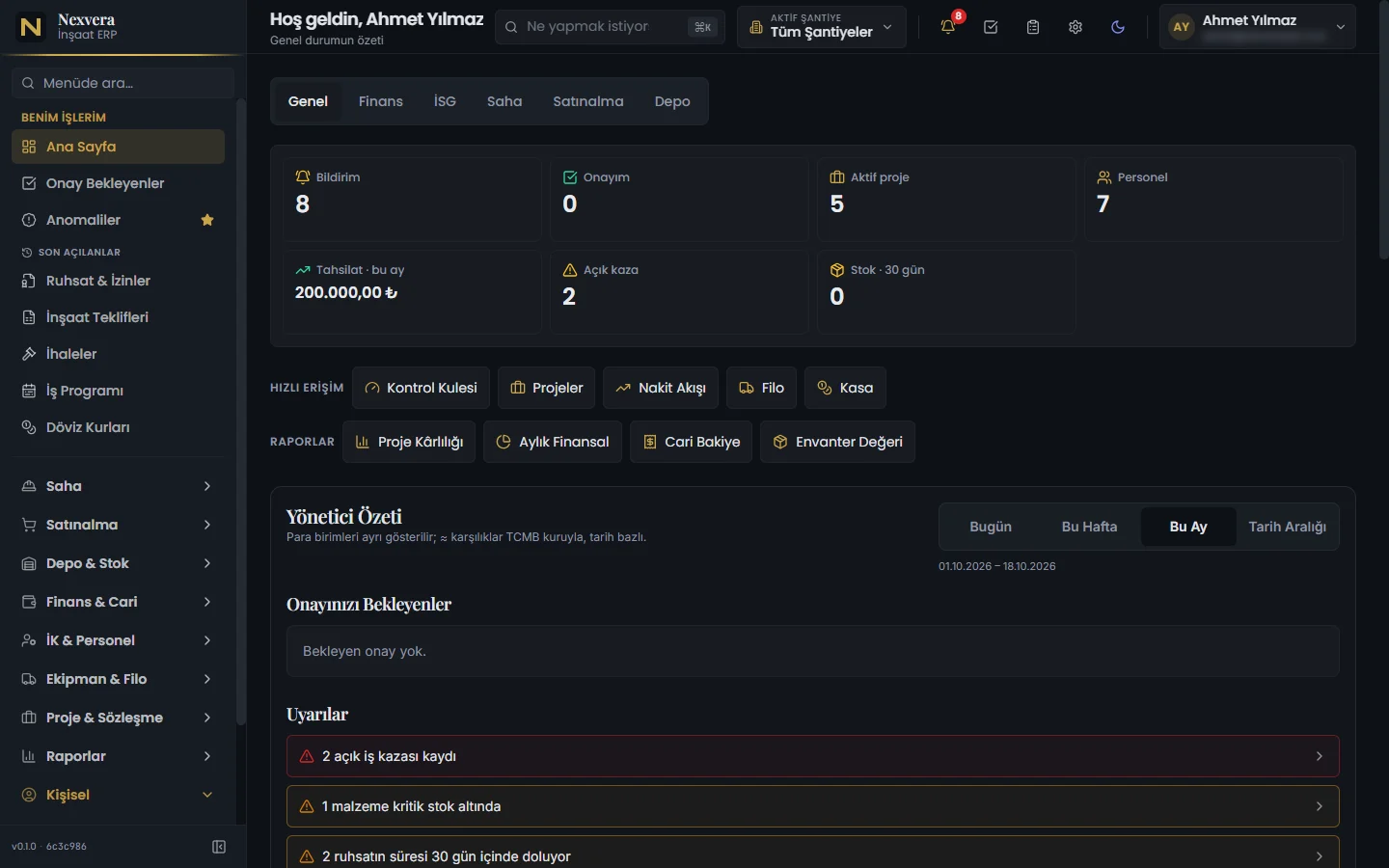Select the Tarih Aralığı period option
Viewport: 1389px width, 868px height.
coord(1287,527)
